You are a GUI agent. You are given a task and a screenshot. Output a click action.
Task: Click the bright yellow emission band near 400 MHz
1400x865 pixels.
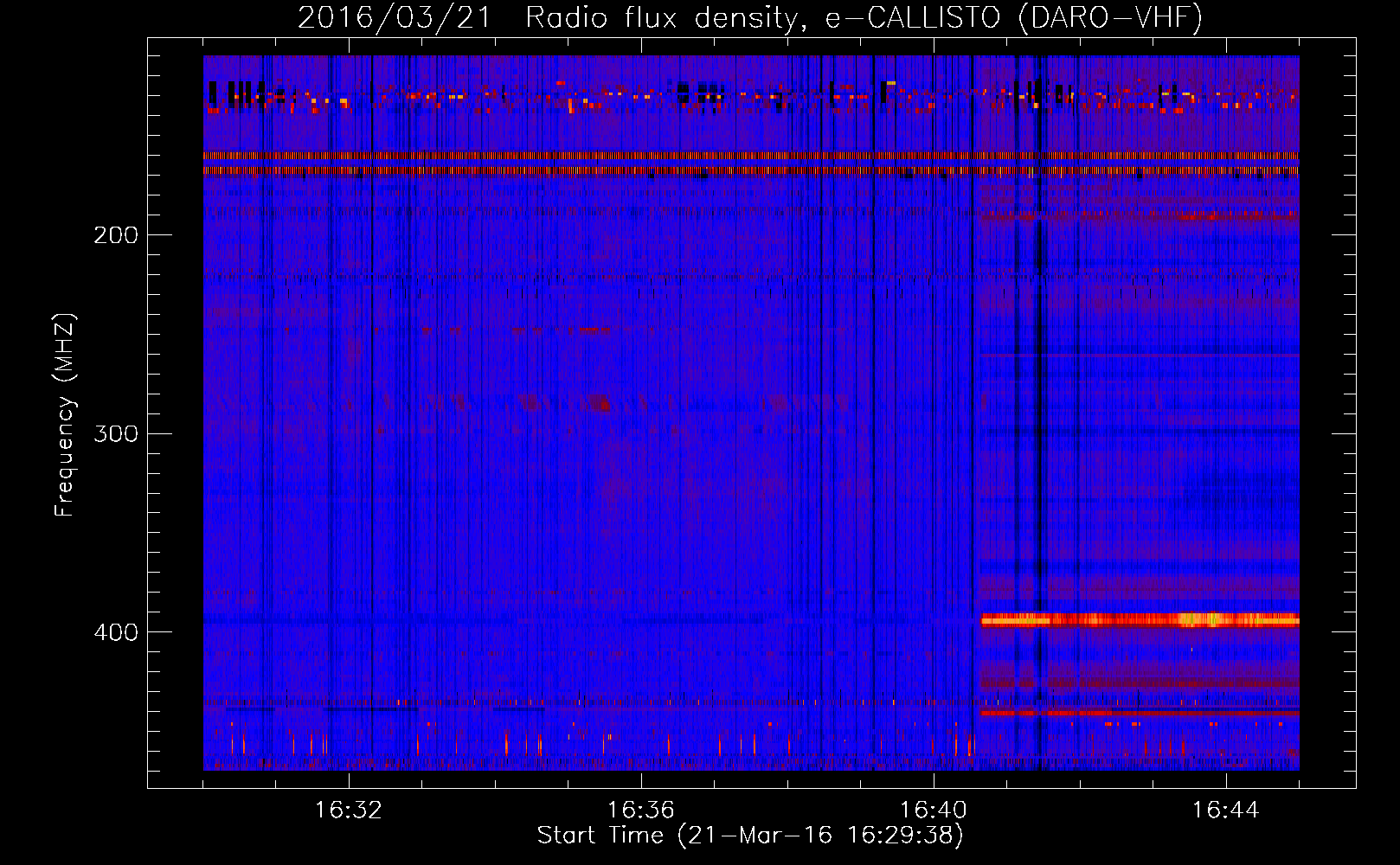(x=1140, y=619)
